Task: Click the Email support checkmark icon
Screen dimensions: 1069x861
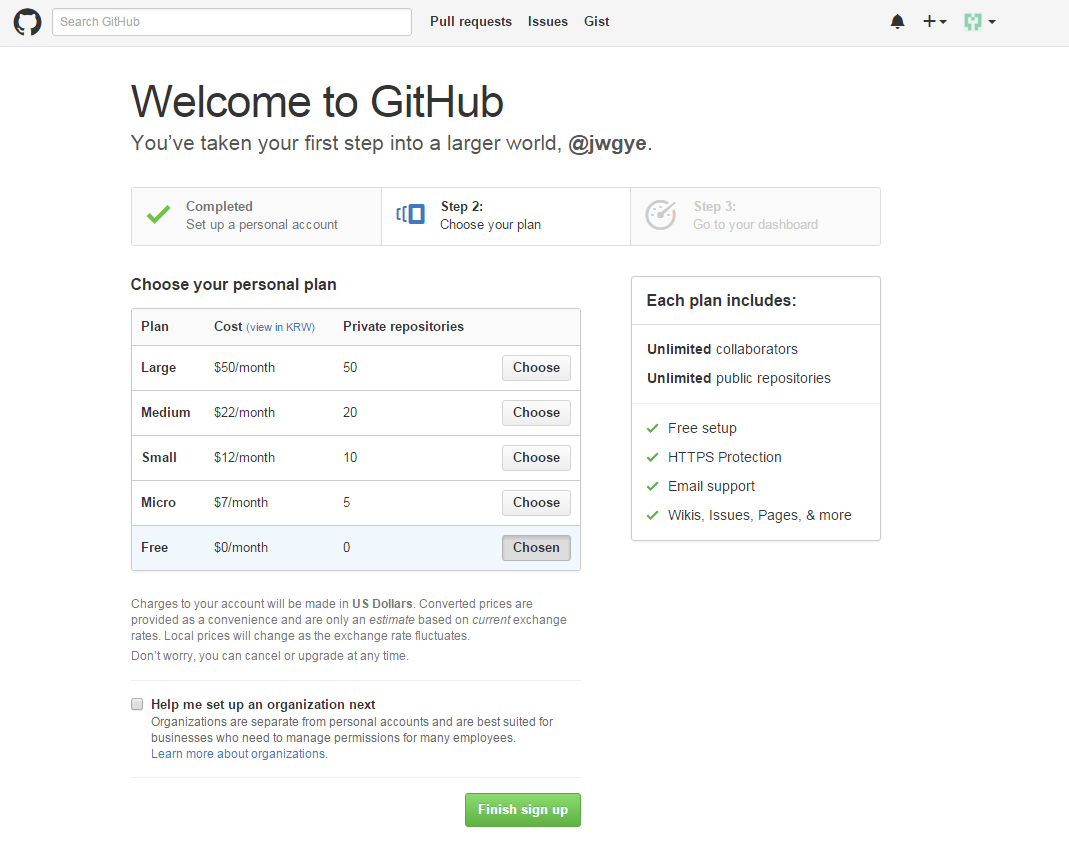Action: [652, 486]
